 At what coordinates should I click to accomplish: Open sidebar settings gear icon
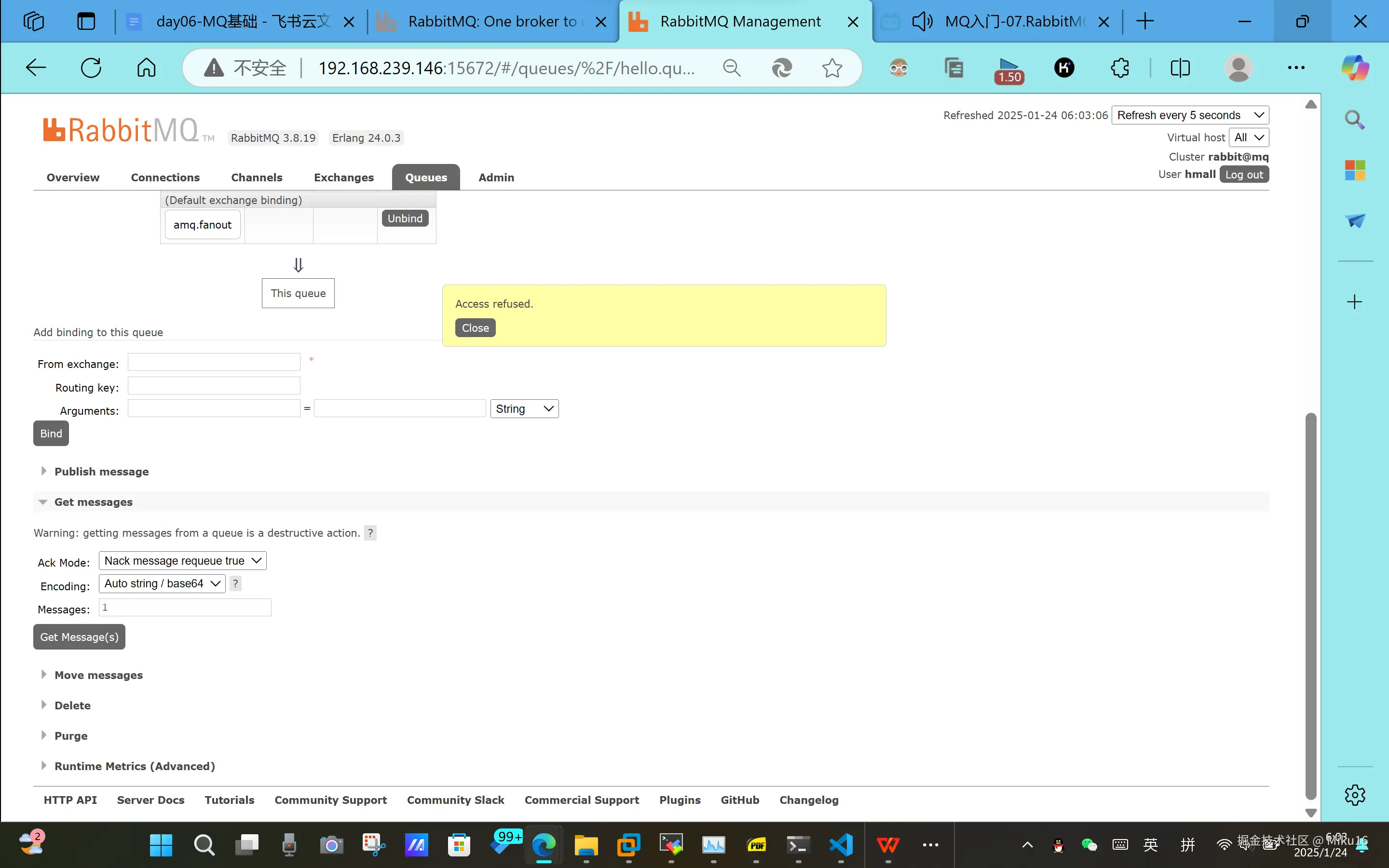click(1355, 795)
